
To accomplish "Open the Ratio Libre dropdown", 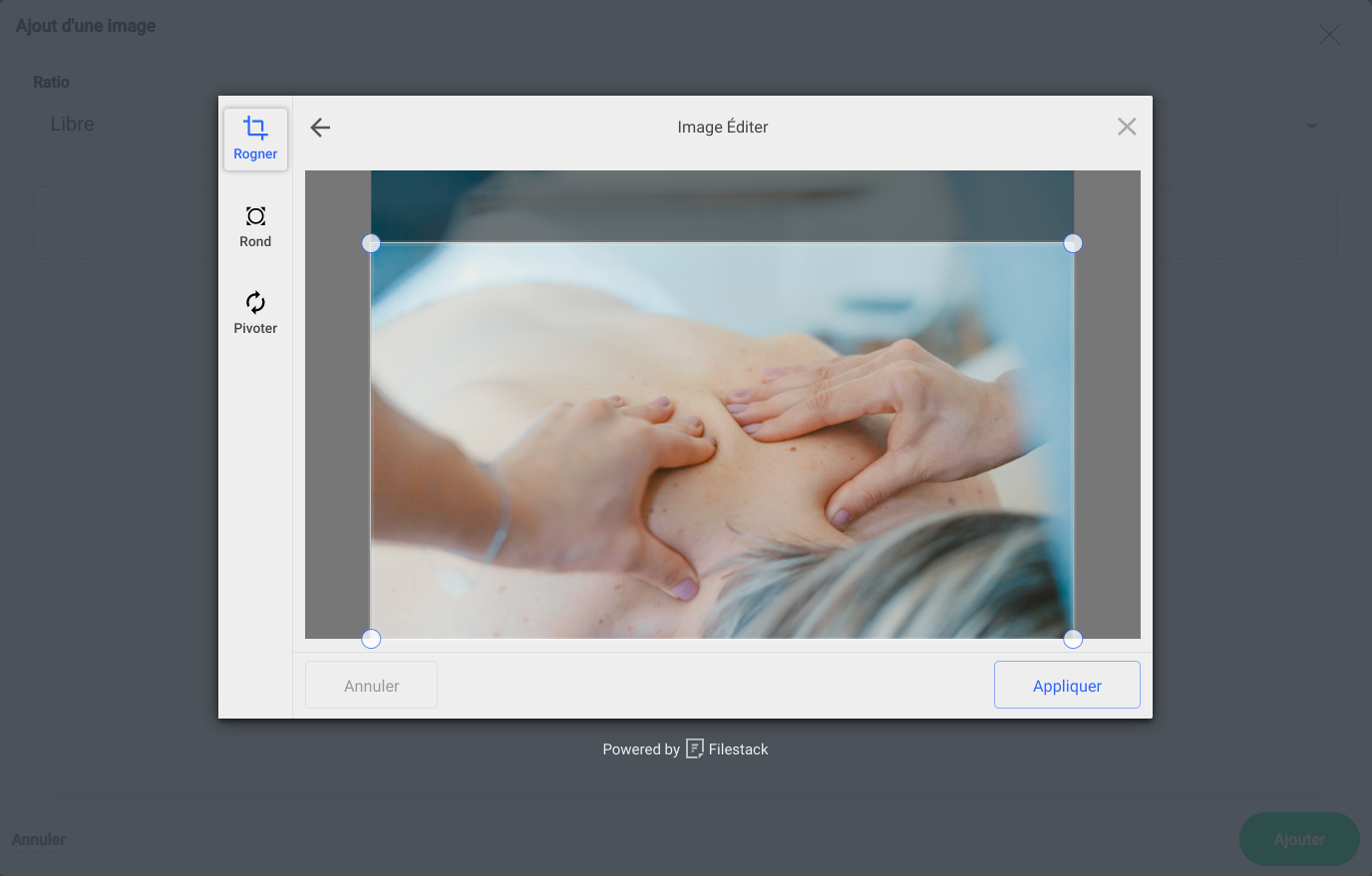I will point(685,125).
